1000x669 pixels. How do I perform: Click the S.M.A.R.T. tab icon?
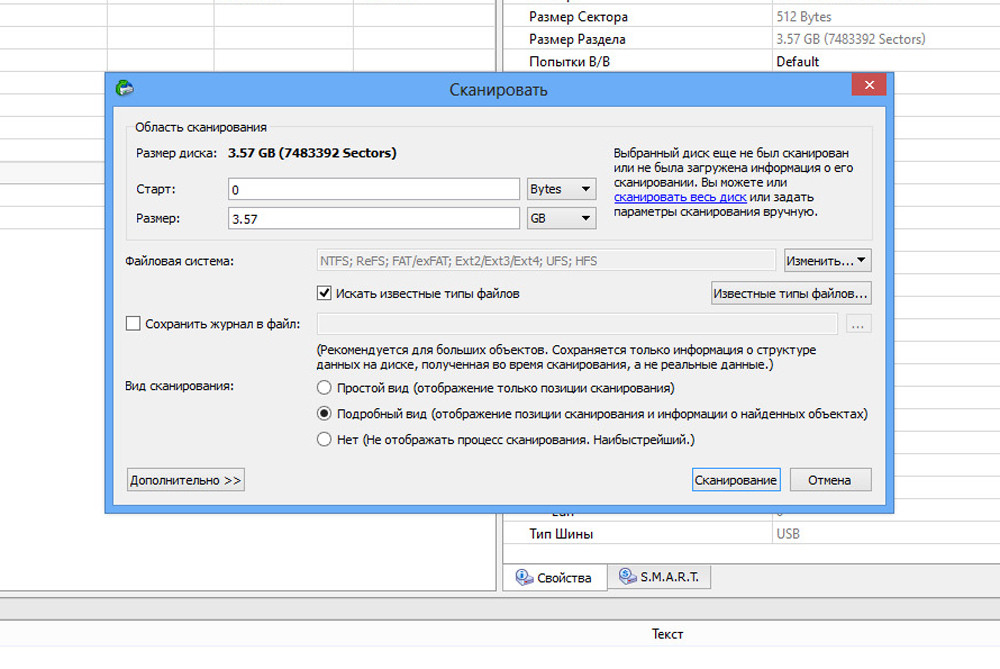click(627, 577)
